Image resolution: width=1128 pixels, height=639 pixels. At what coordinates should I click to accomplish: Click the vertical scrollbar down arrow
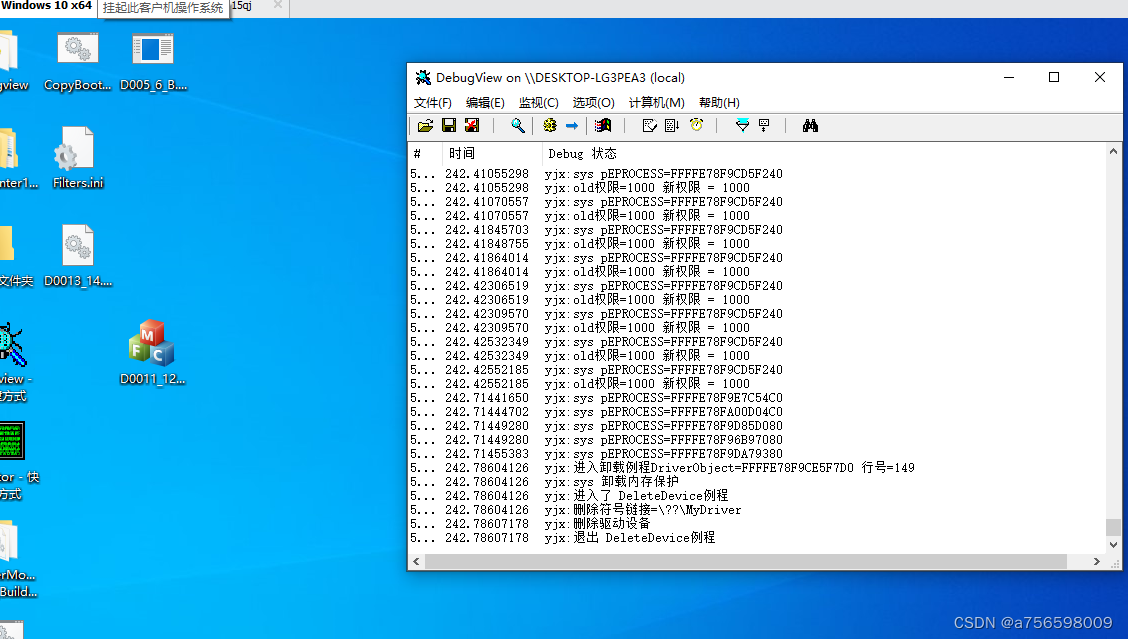[1112, 545]
